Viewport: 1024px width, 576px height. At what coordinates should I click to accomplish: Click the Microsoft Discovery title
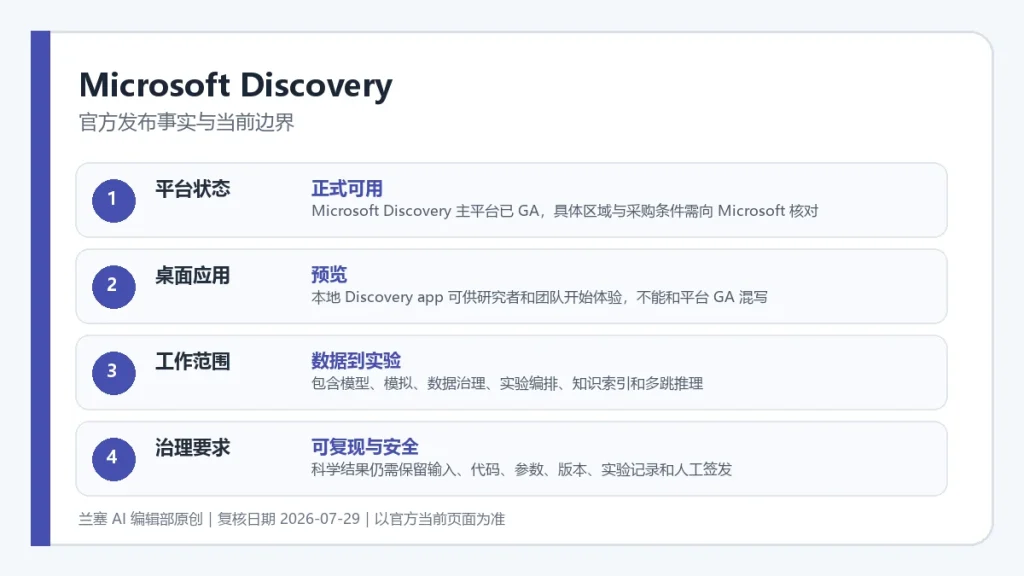236,86
